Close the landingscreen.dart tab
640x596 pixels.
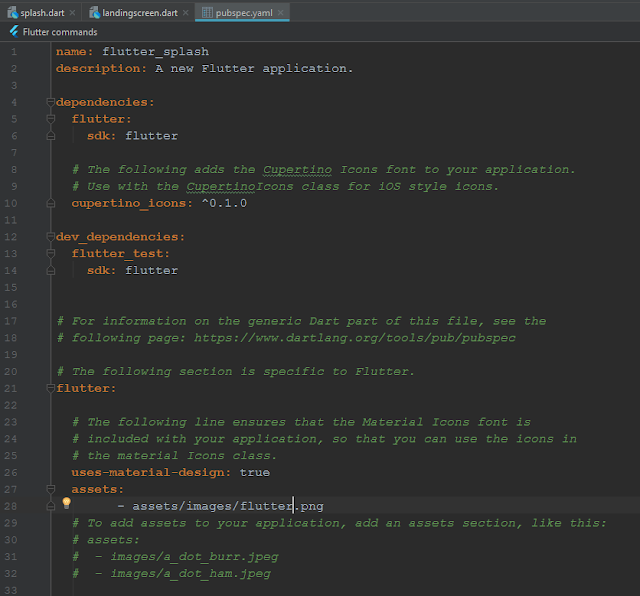coord(186,13)
